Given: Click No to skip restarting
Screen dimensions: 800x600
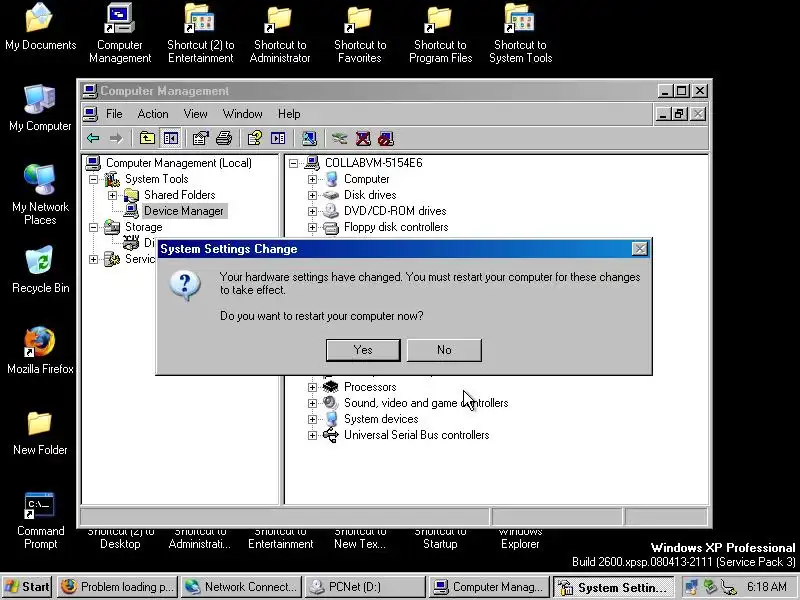Looking at the screenshot, I should 444,350.
